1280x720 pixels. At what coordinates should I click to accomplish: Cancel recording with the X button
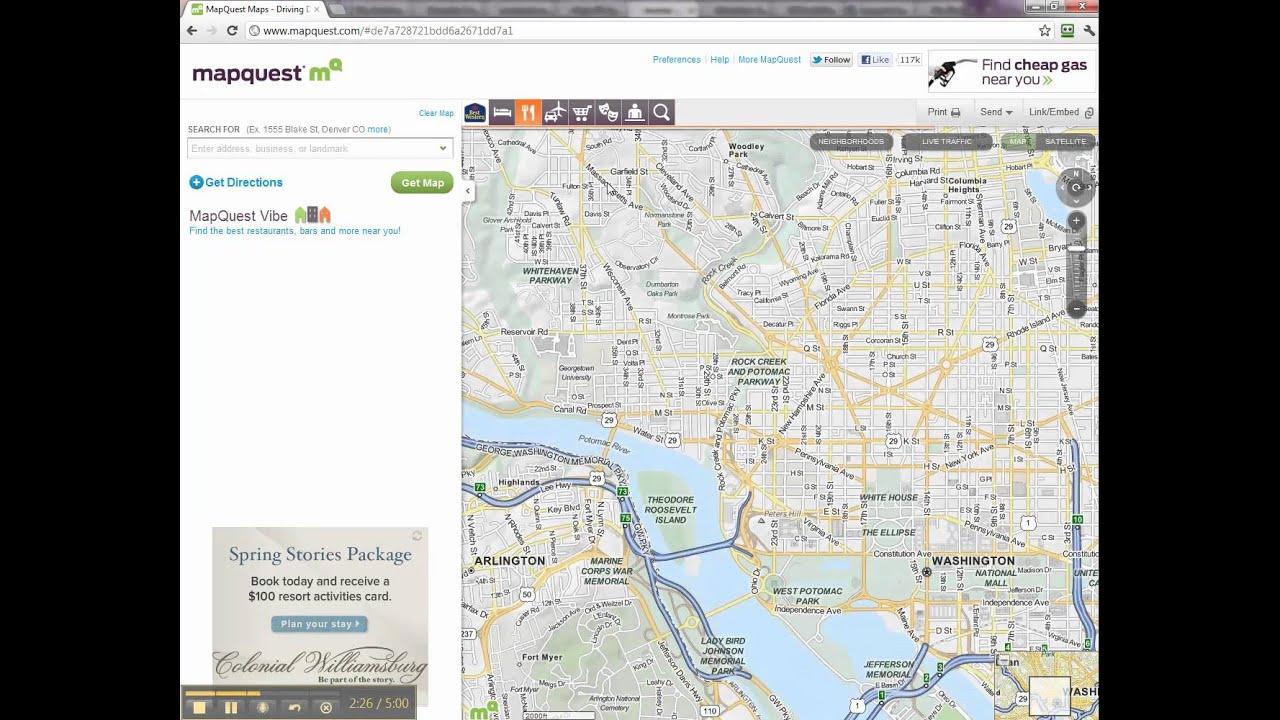(325, 707)
